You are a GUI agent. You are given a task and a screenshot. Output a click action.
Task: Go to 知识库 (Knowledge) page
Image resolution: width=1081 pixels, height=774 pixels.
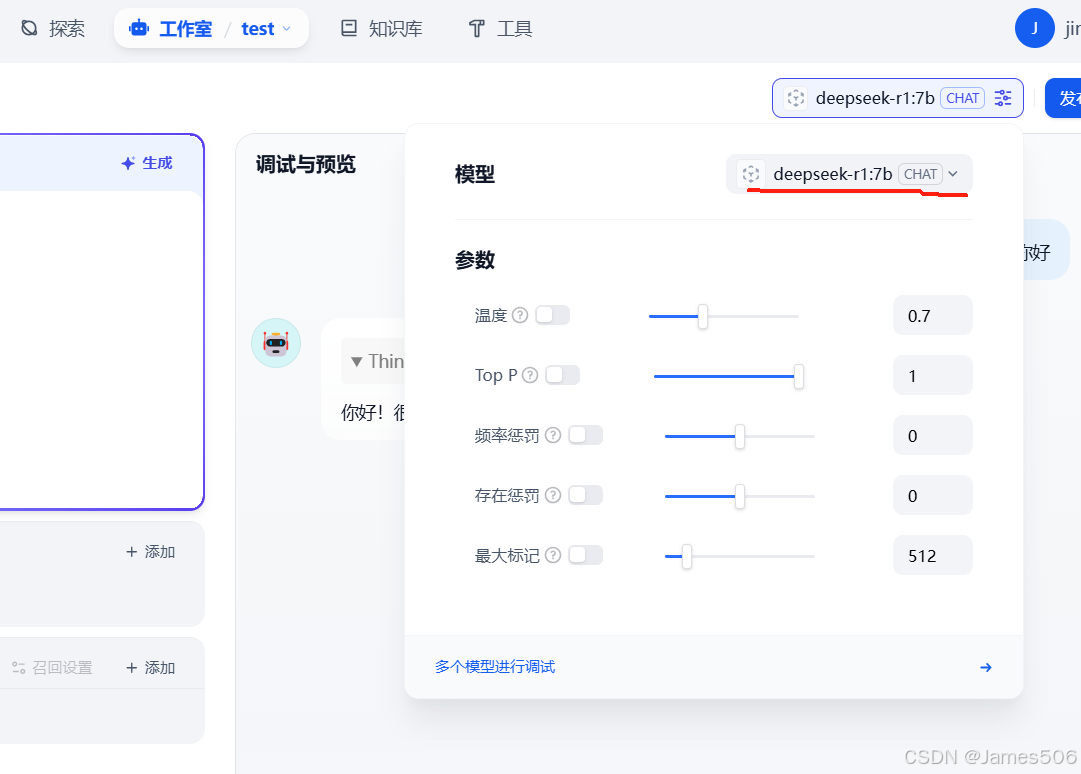pos(381,28)
